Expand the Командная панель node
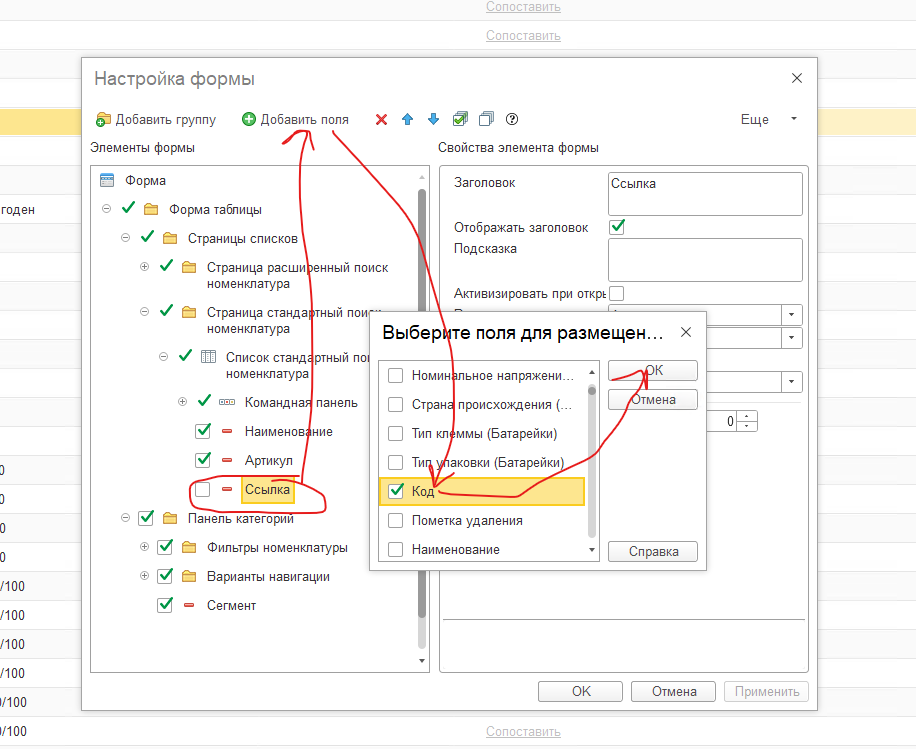 pyautogui.click(x=182, y=402)
